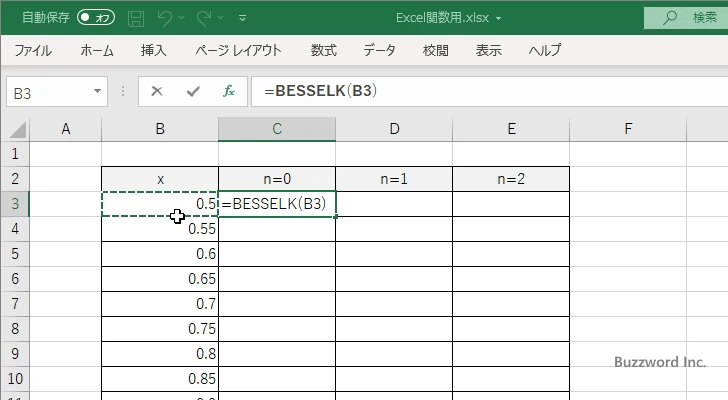The height and width of the screenshot is (400, 728).
Task: Open Customize Quick Access Toolbar dropdown
Action: (242, 18)
